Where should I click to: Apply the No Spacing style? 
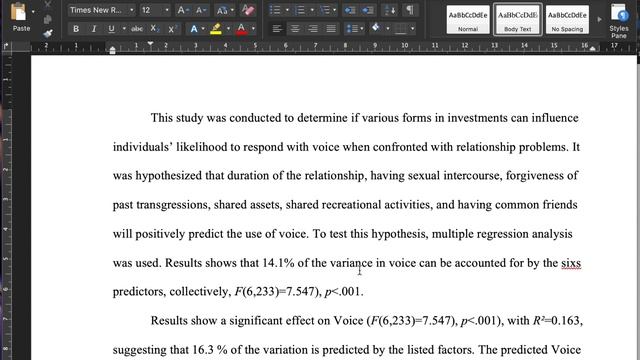click(567, 20)
